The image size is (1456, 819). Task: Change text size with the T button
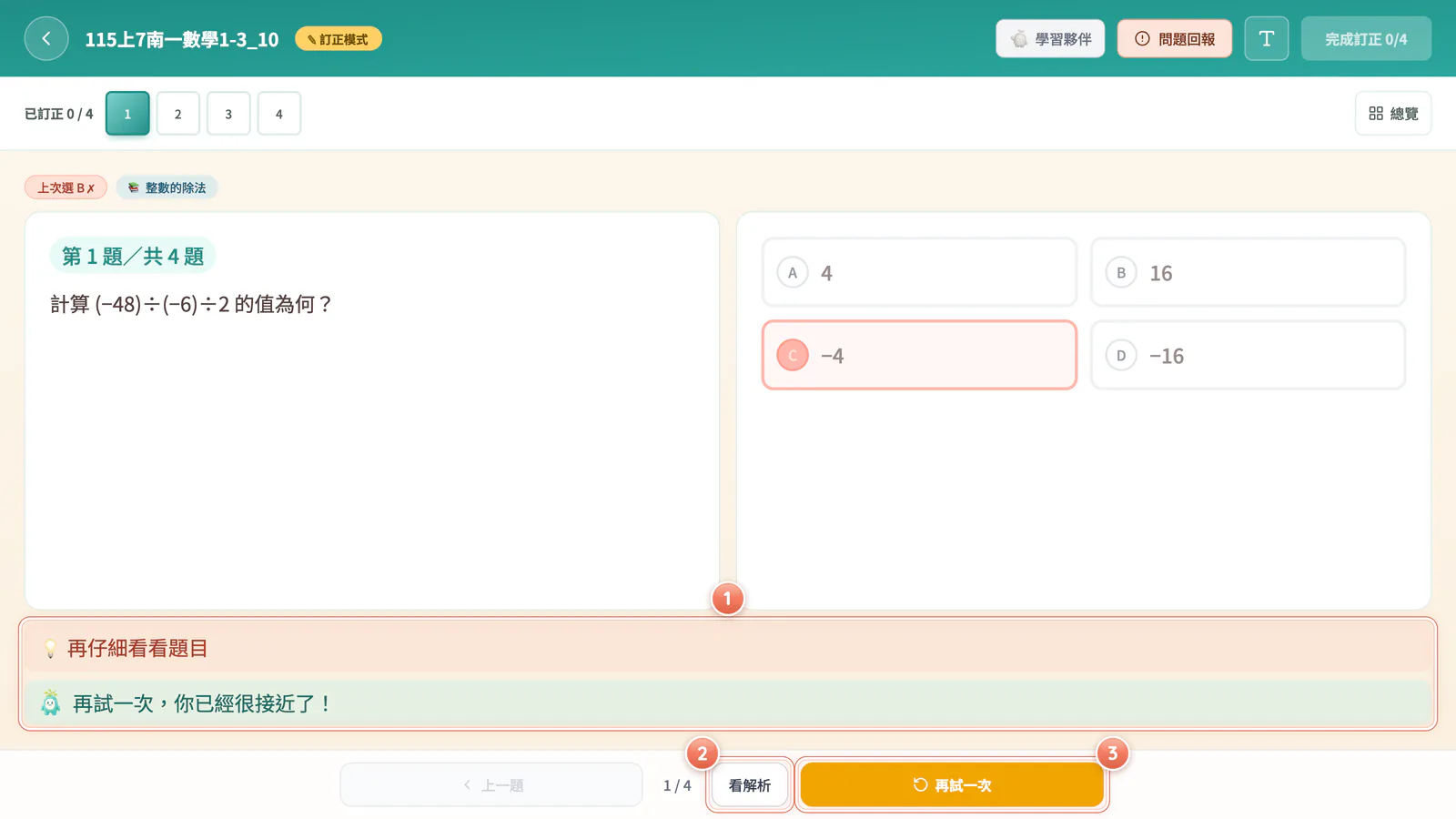pos(1267,39)
